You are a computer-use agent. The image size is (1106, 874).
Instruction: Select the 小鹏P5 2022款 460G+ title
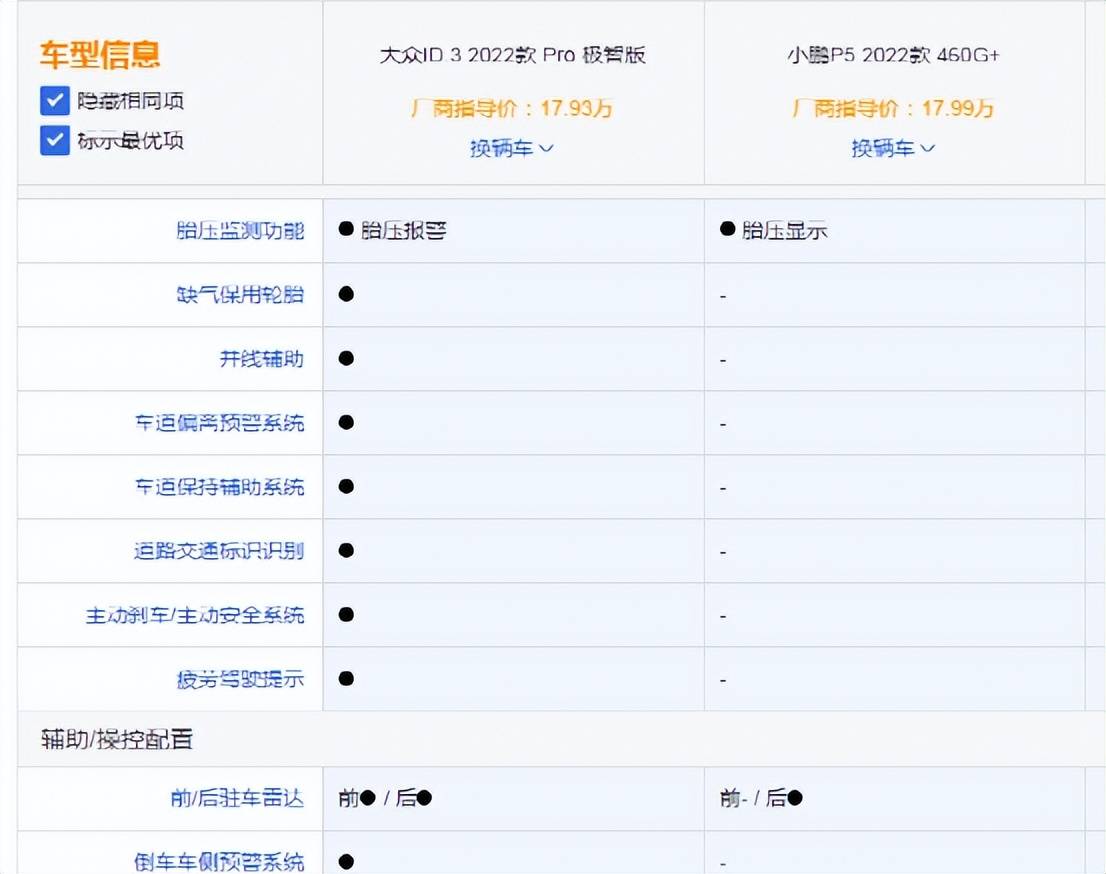pyautogui.click(x=894, y=55)
